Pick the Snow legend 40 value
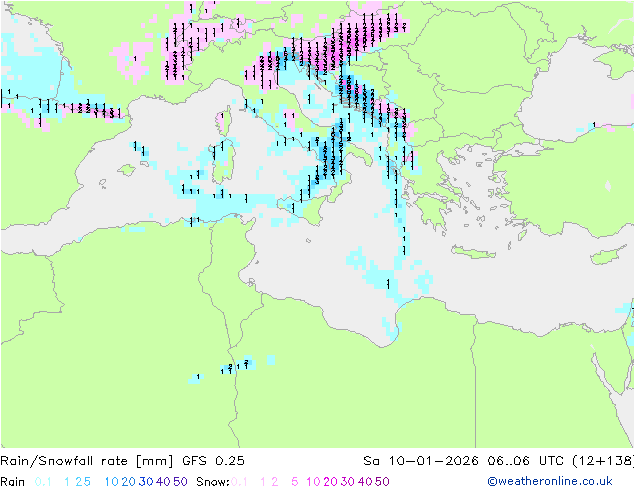 [x=365, y=482]
